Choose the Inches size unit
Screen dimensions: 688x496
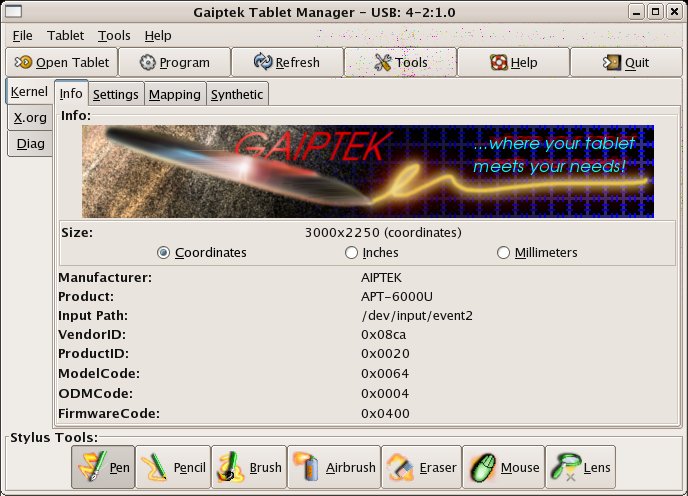point(372,253)
